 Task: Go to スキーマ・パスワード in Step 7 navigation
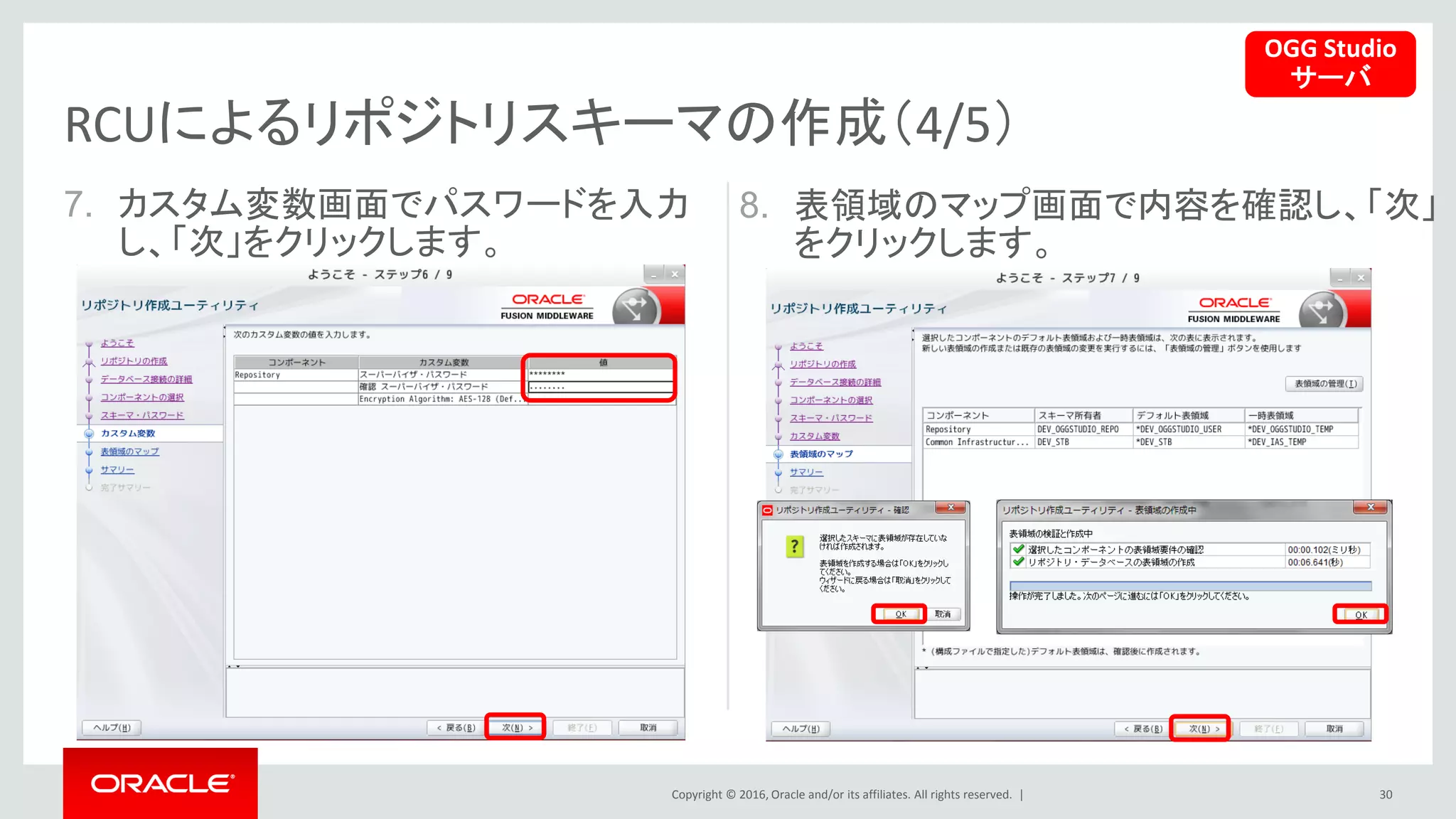[x=831, y=418]
